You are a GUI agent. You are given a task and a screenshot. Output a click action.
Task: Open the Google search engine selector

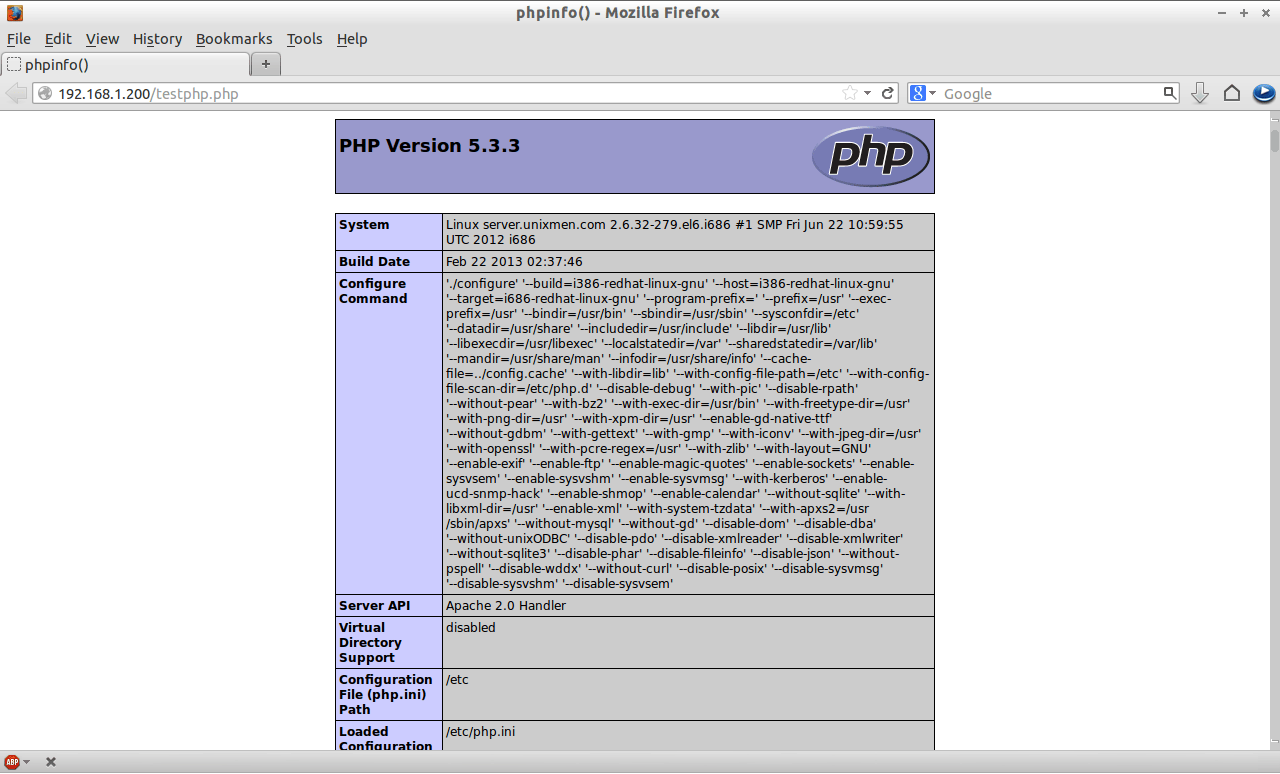tap(923, 93)
